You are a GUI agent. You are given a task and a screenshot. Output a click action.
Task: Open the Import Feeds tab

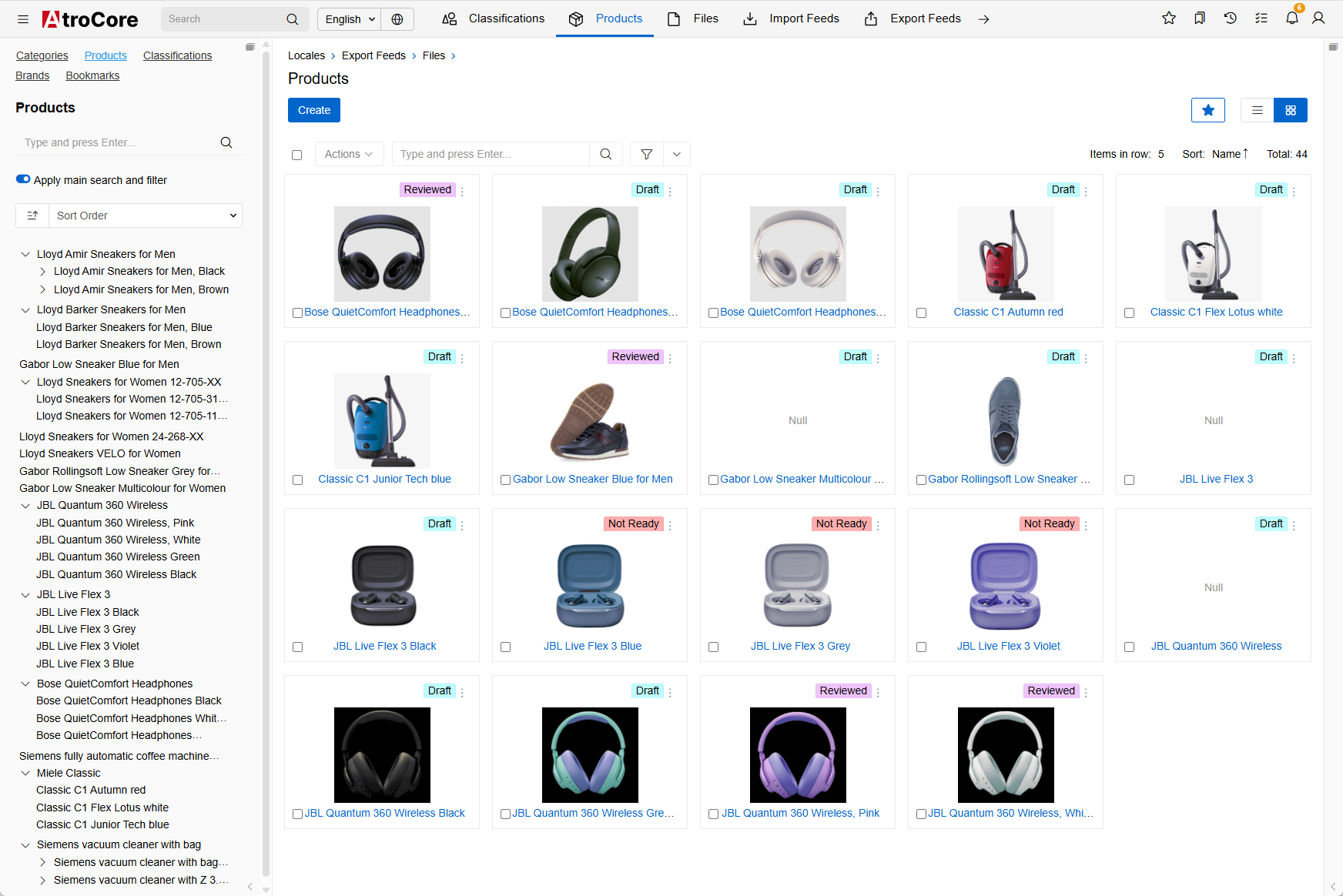[x=791, y=18]
